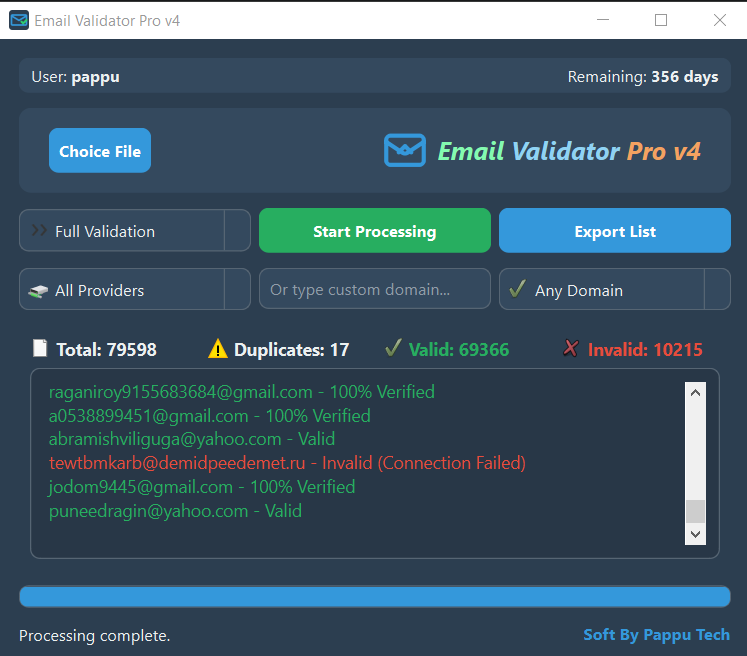Open the Full Validation mode dropdown

click(135, 231)
